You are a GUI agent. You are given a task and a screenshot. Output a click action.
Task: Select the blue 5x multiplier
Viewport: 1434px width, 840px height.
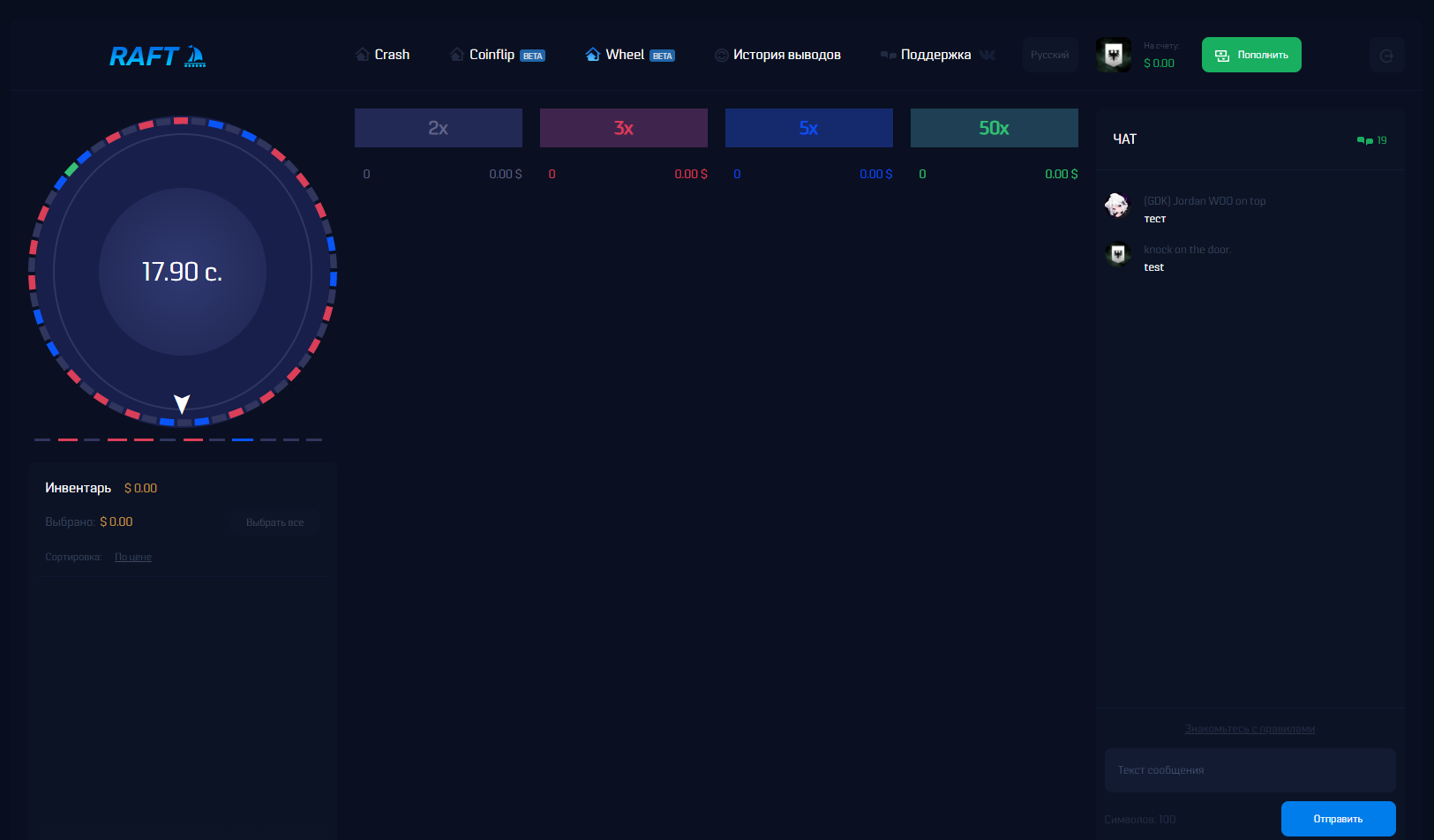click(x=809, y=128)
